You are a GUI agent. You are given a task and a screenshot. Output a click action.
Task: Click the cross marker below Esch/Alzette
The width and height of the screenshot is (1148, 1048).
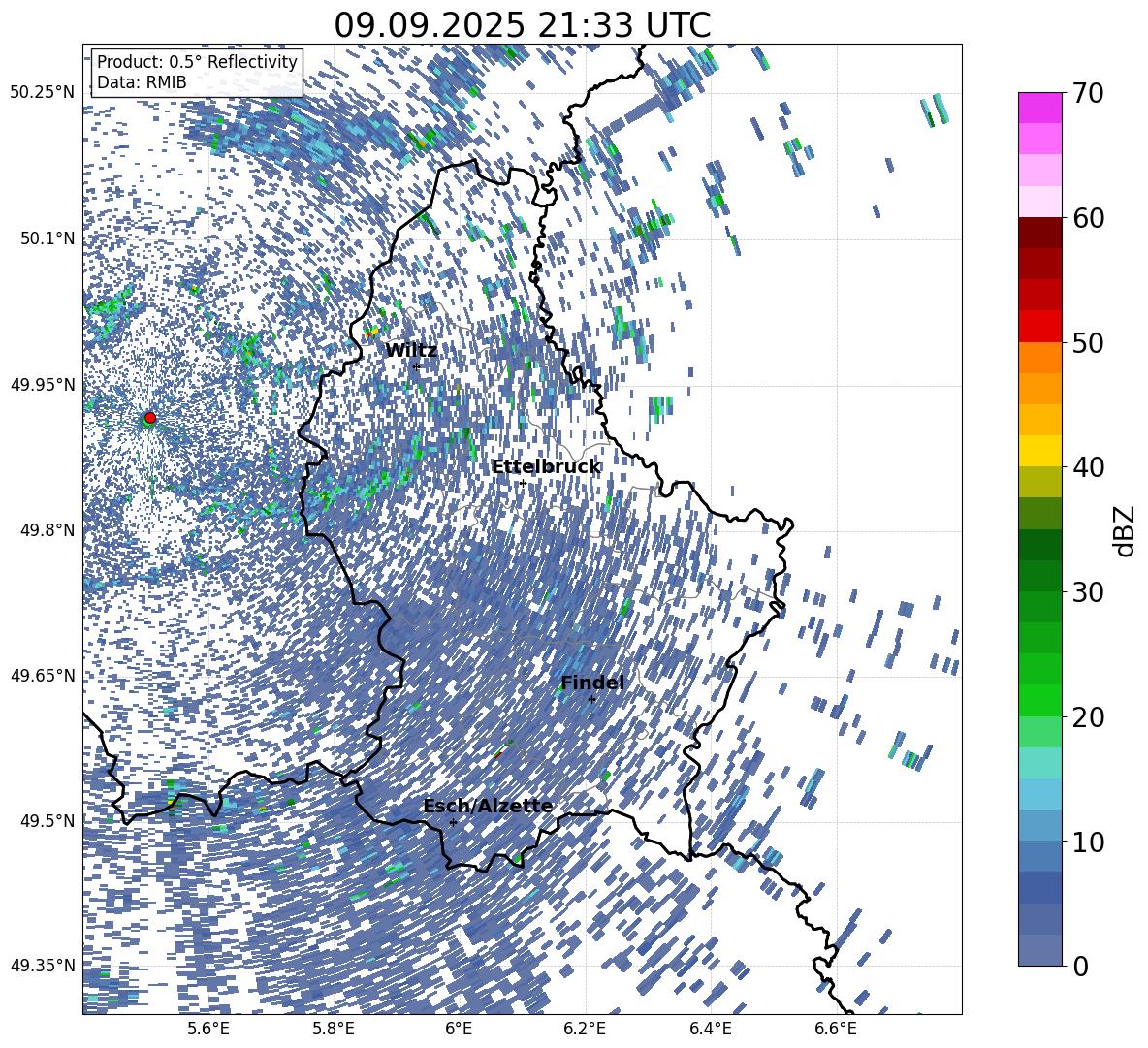(x=453, y=822)
